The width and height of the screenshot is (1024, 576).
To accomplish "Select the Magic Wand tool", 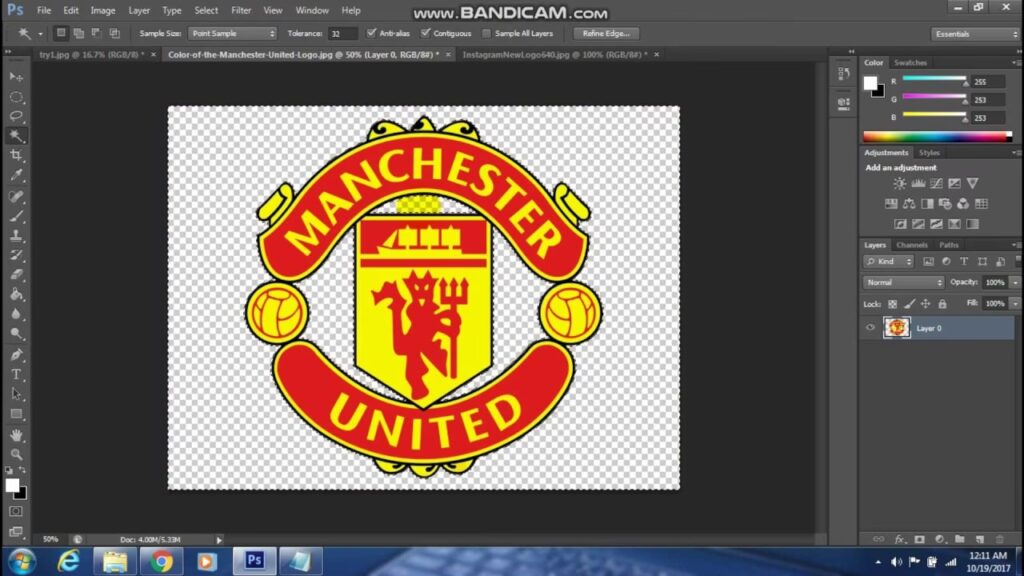I will pos(16,136).
